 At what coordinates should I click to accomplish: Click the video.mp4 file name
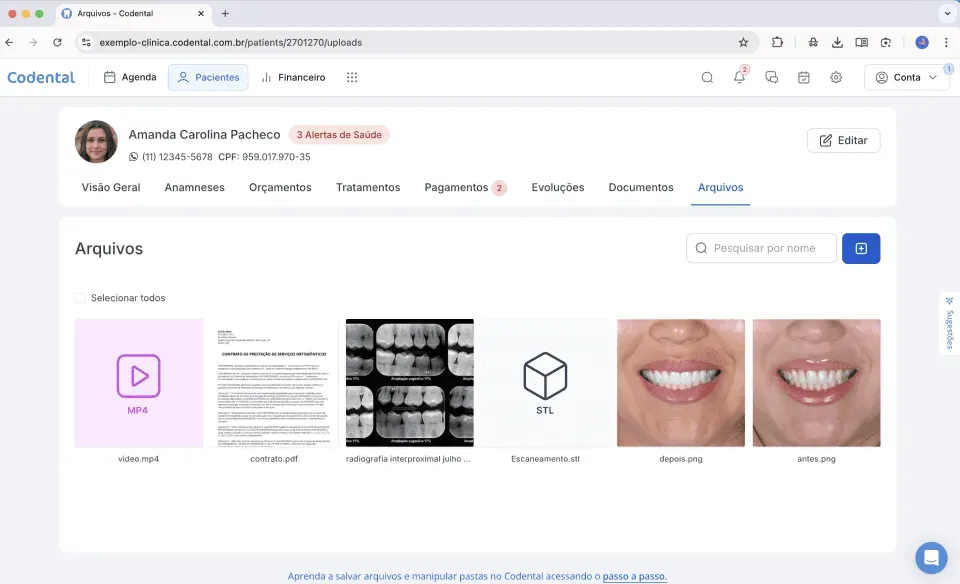pyautogui.click(x=138, y=459)
